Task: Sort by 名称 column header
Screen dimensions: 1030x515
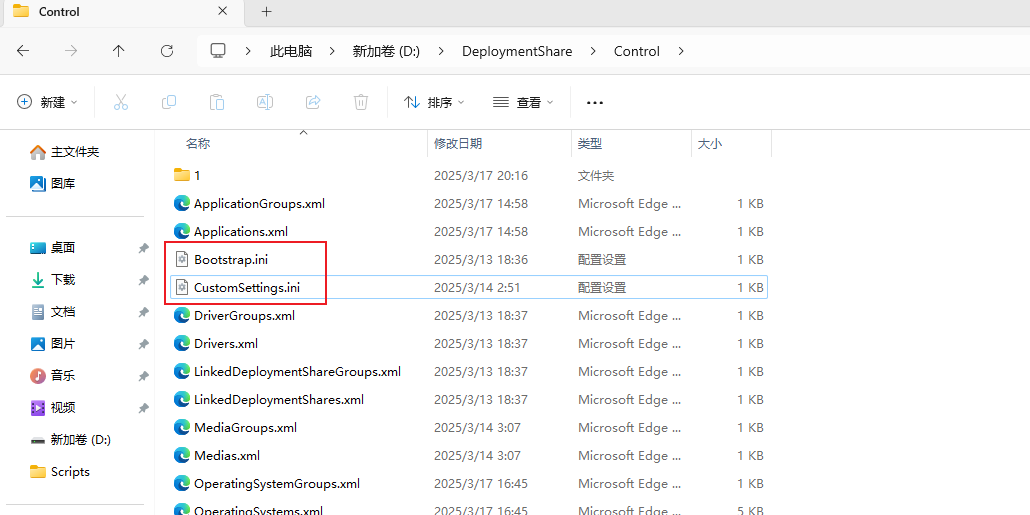Action: point(198,143)
